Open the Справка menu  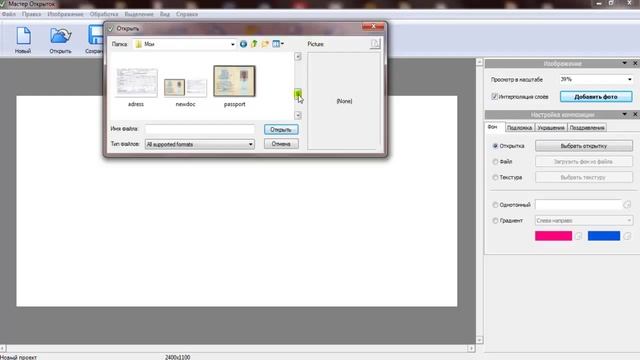(187, 14)
